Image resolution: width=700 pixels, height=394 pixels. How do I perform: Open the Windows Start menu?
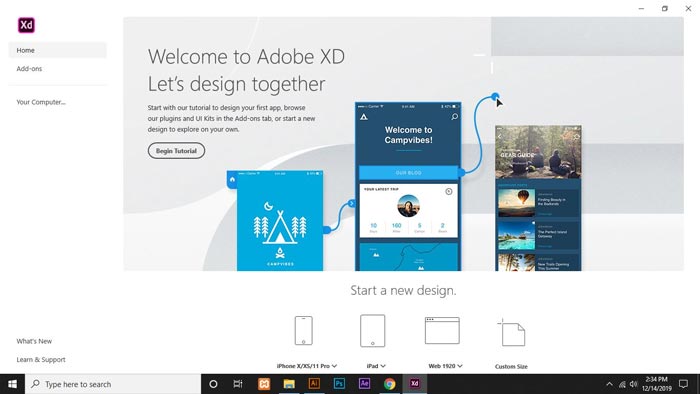pos(12,384)
